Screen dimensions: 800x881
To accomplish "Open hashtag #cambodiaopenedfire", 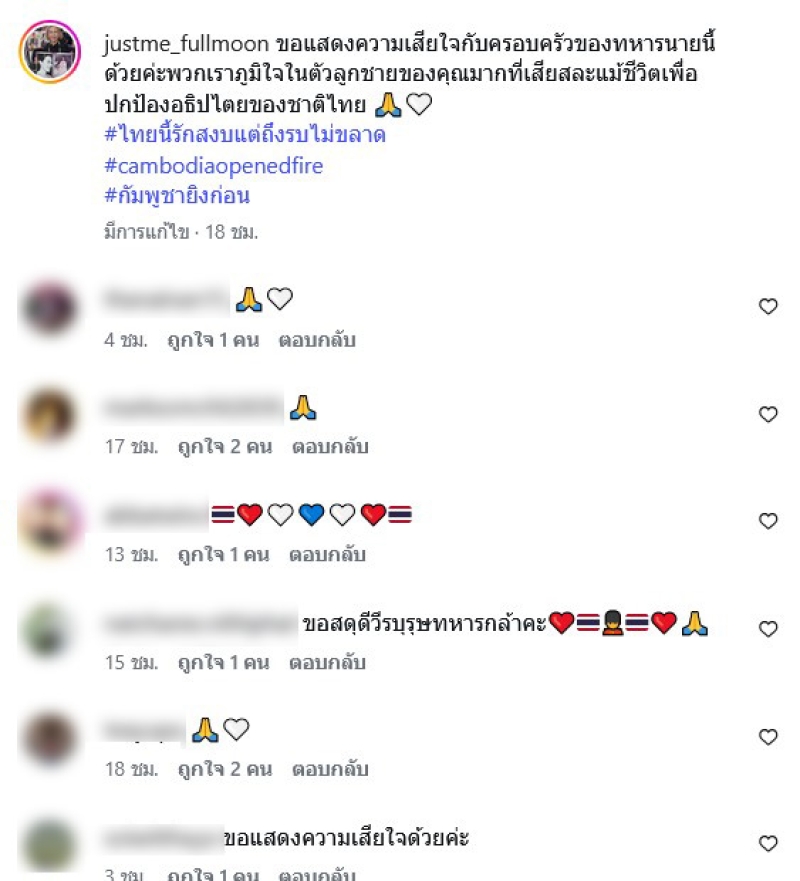I will coord(213,166).
